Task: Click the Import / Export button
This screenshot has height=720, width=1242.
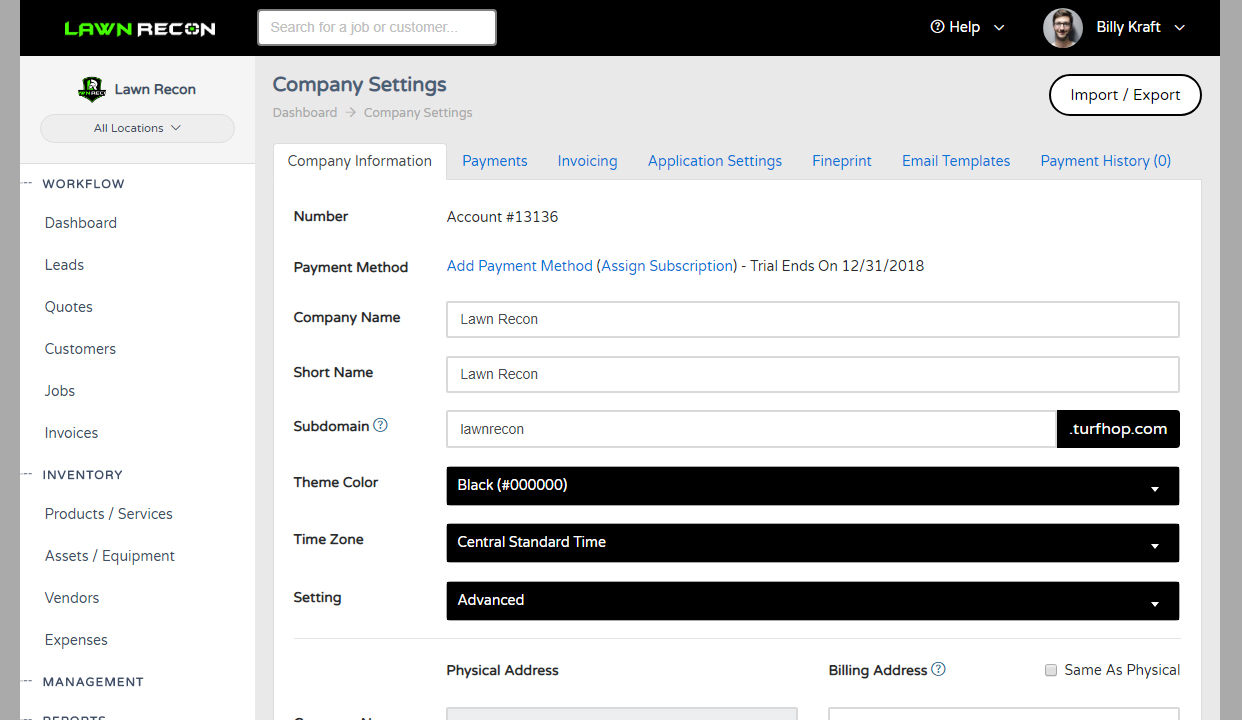Action: pos(1125,94)
